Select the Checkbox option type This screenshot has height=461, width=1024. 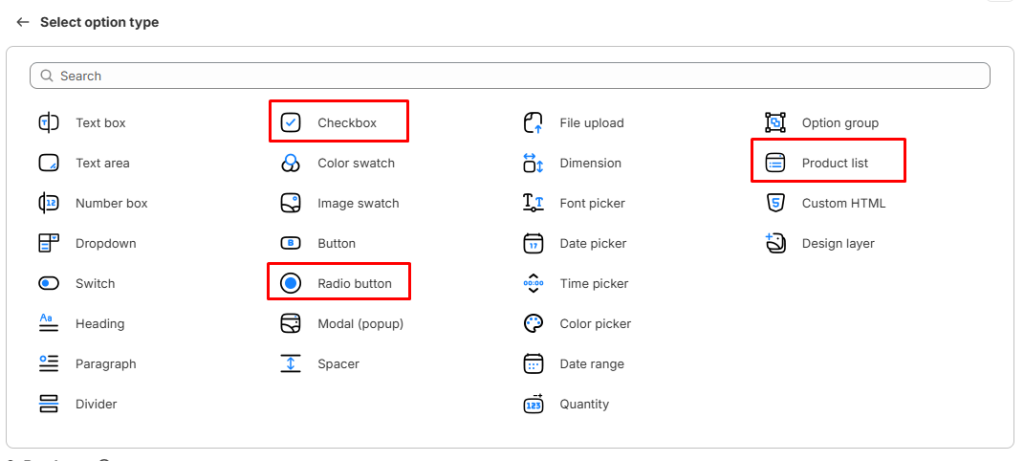(x=346, y=123)
